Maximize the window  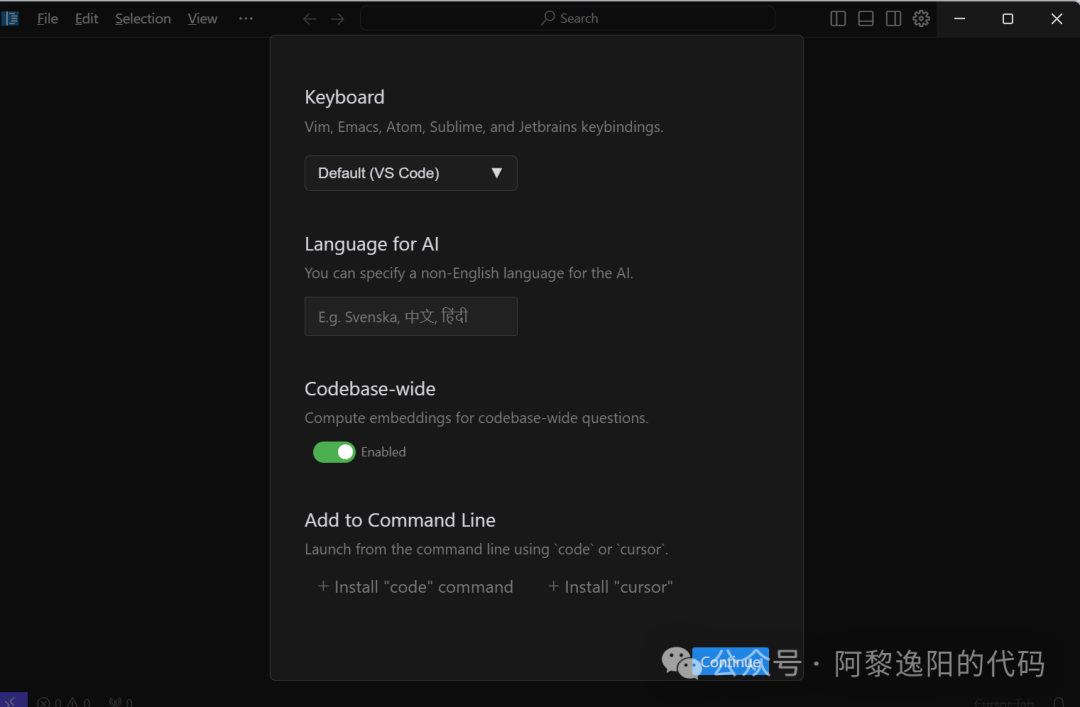click(1008, 19)
